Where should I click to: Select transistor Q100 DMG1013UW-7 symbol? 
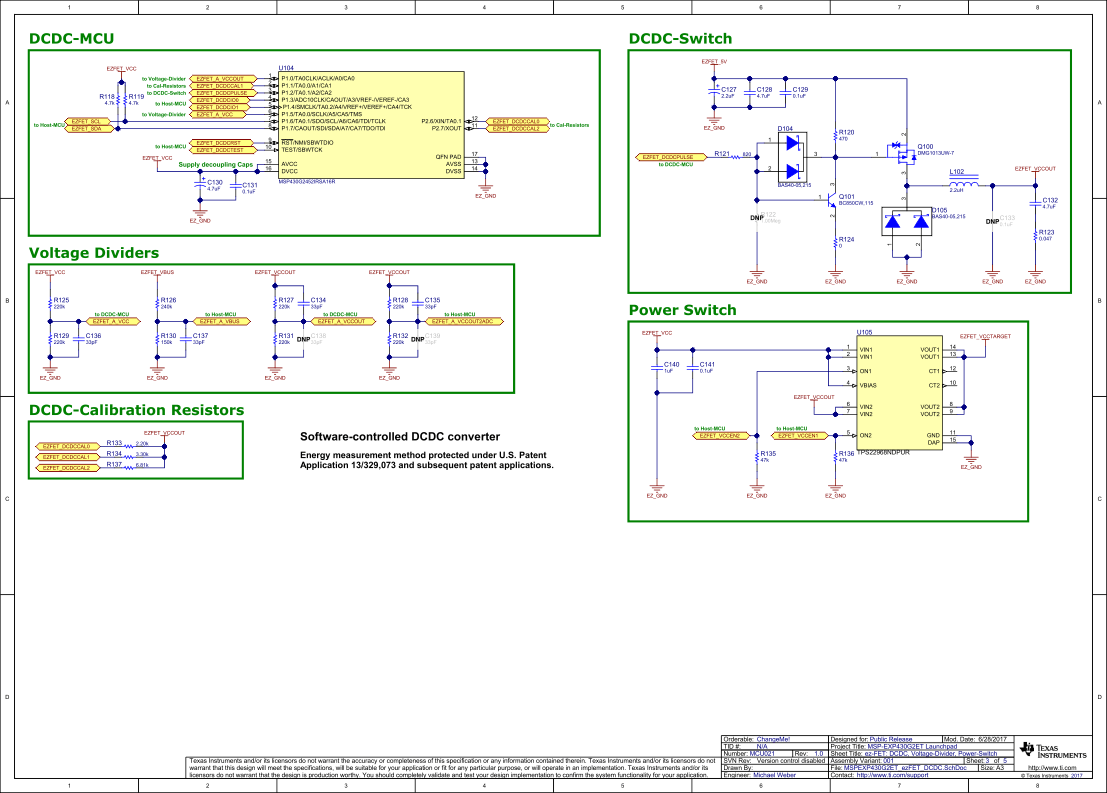point(905,156)
